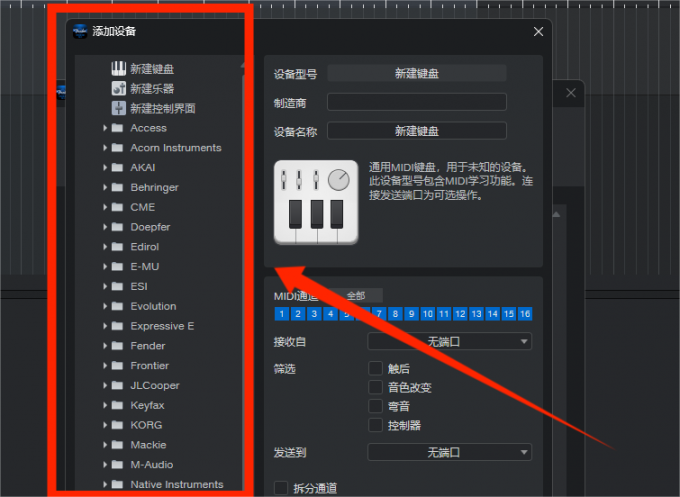Expand the KORG folder
680x497 pixels.
point(105,425)
